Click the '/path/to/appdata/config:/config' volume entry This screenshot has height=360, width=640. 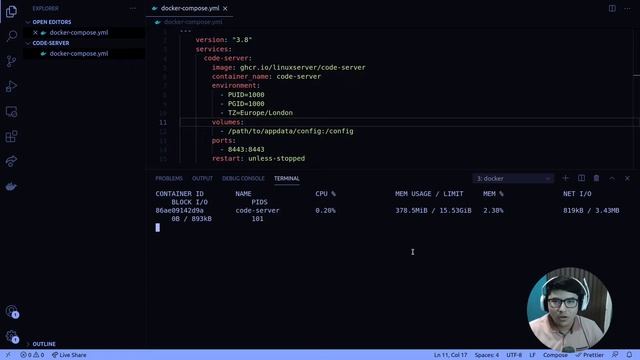click(x=291, y=131)
